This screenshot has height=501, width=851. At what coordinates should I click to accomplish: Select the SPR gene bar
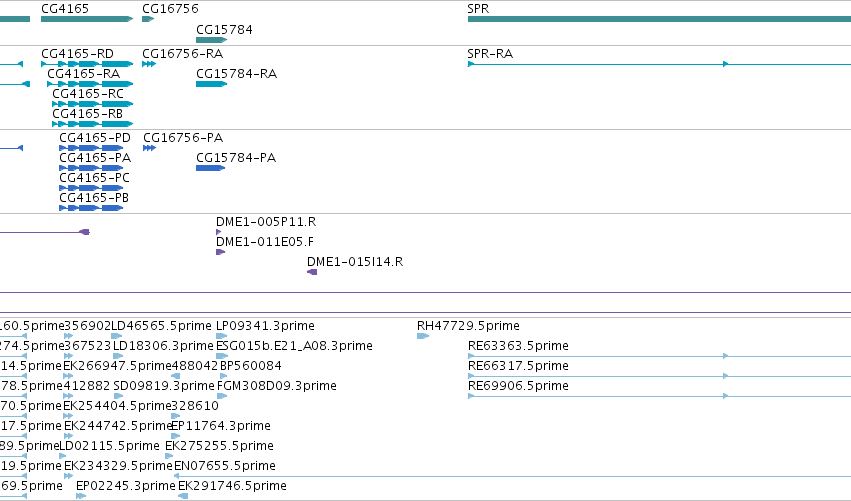pos(659,19)
